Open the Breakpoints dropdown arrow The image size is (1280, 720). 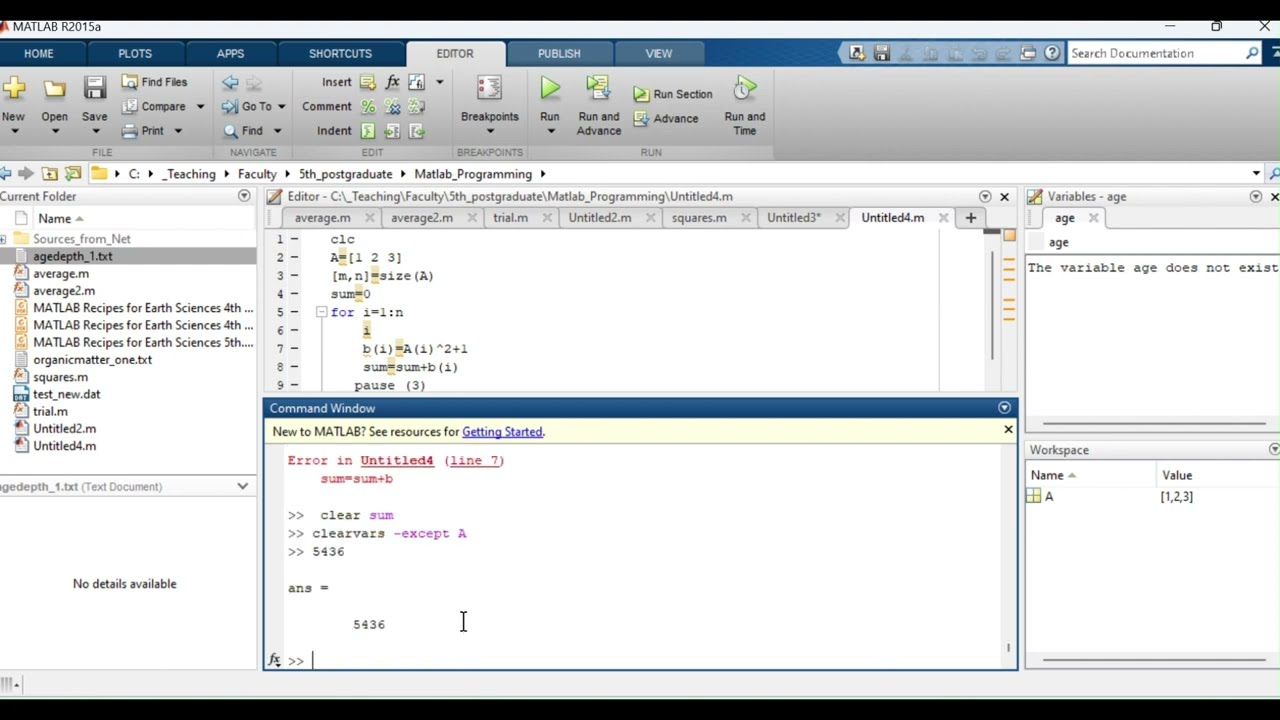(489, 131)
